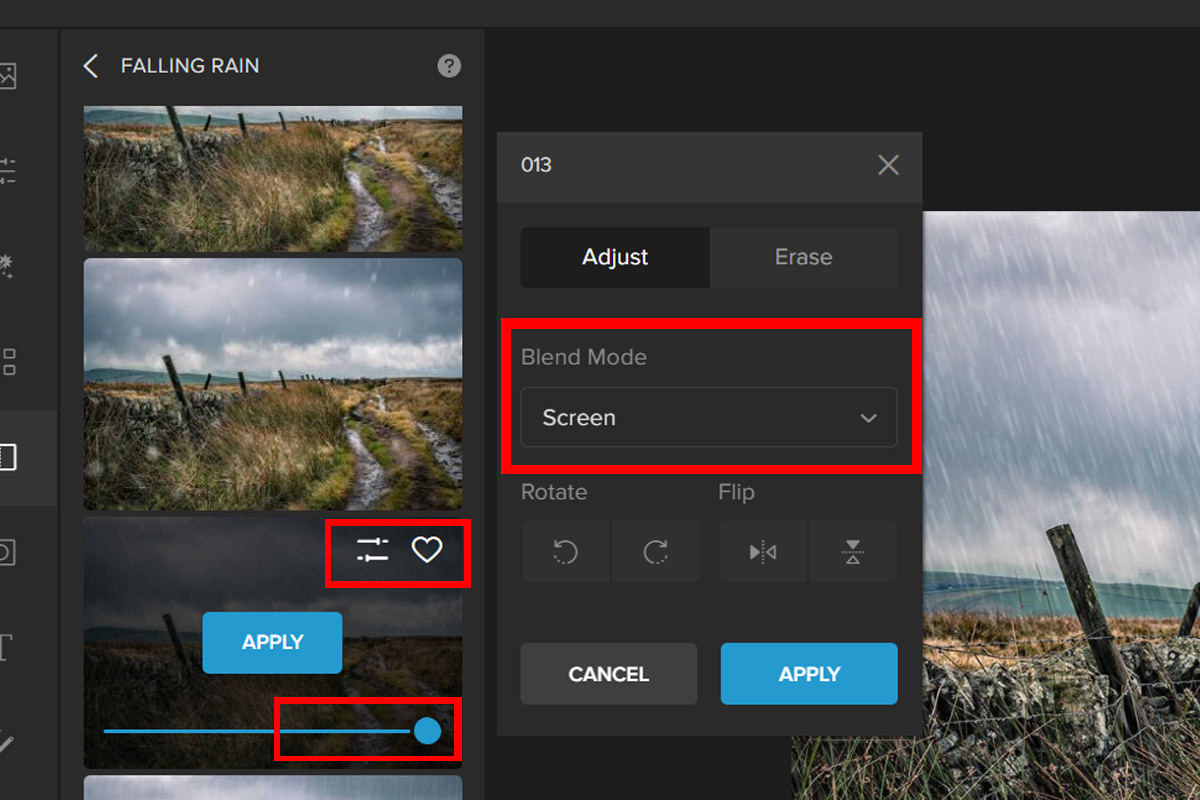Viewport: 1200px width, 800px height.
Task: Select the second rain effect thumbnail
Action: pyautogui.click(x=272, y=384)
